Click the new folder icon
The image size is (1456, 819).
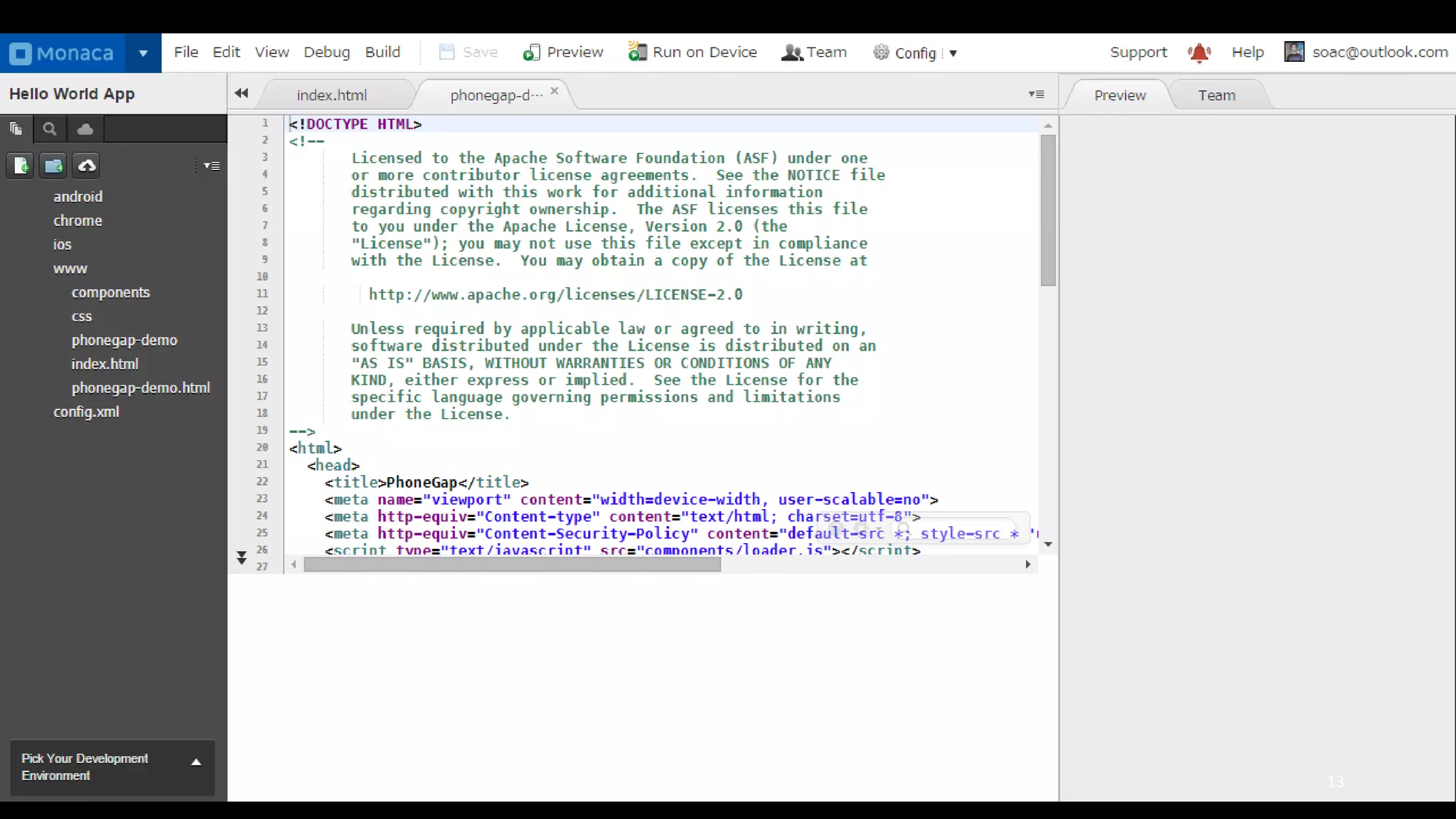[53, 166]
